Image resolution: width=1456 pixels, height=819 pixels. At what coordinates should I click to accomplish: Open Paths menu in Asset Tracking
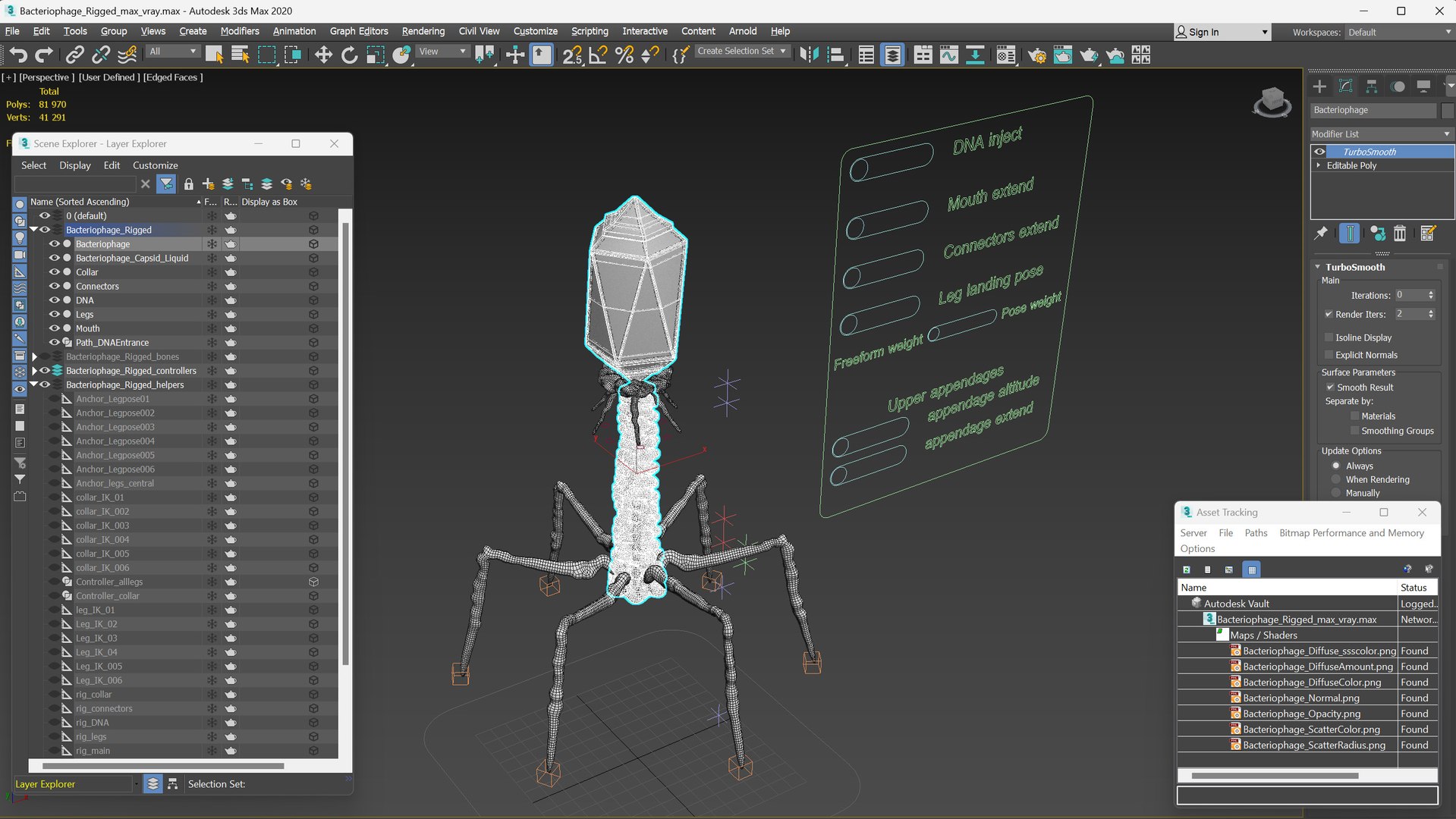[1256, 533]
